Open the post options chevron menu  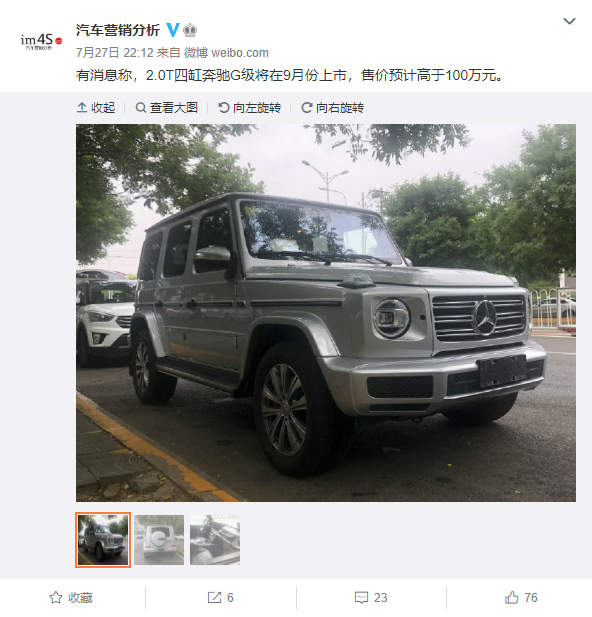pyautogui.click(x=569, y=21)
